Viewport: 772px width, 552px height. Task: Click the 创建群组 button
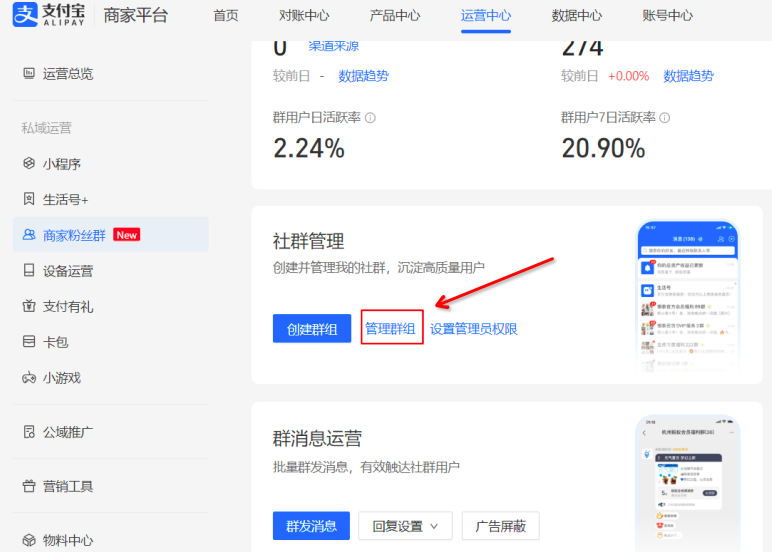point(311,329)
